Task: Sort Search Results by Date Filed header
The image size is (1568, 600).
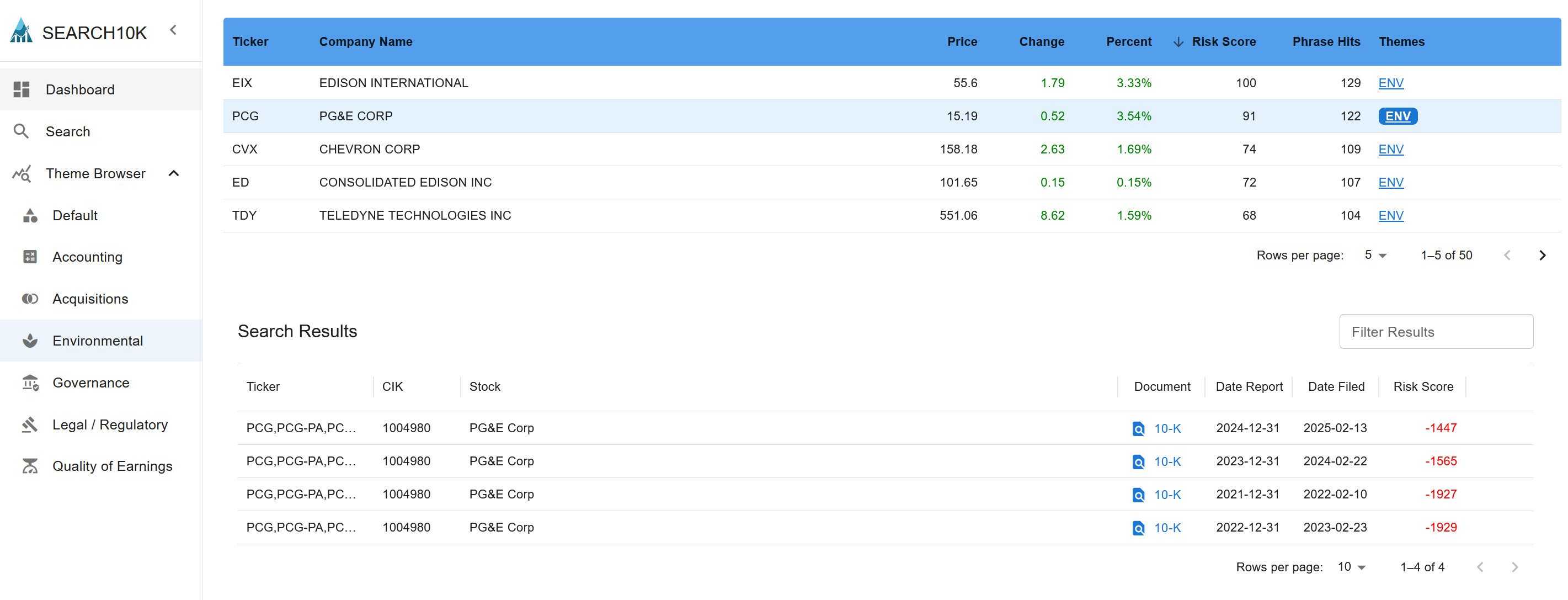Action: [1336, 387]
